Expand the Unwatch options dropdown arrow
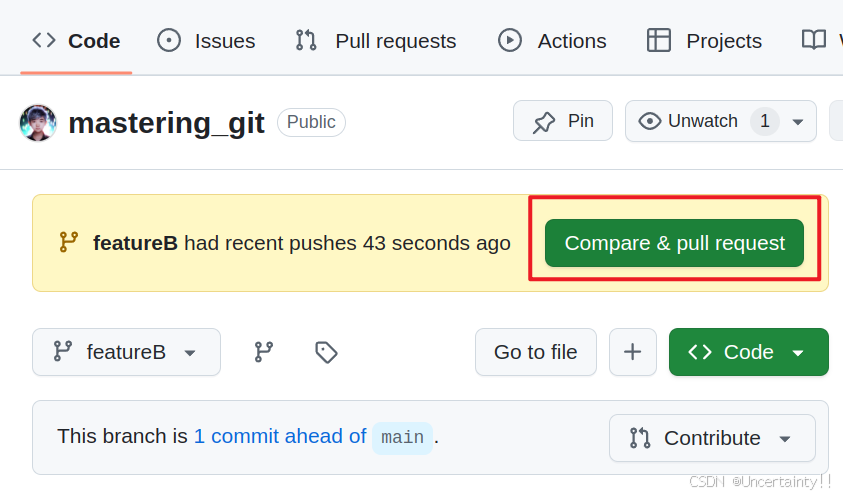Screen dimensions: 843x497 click(798, 122)
